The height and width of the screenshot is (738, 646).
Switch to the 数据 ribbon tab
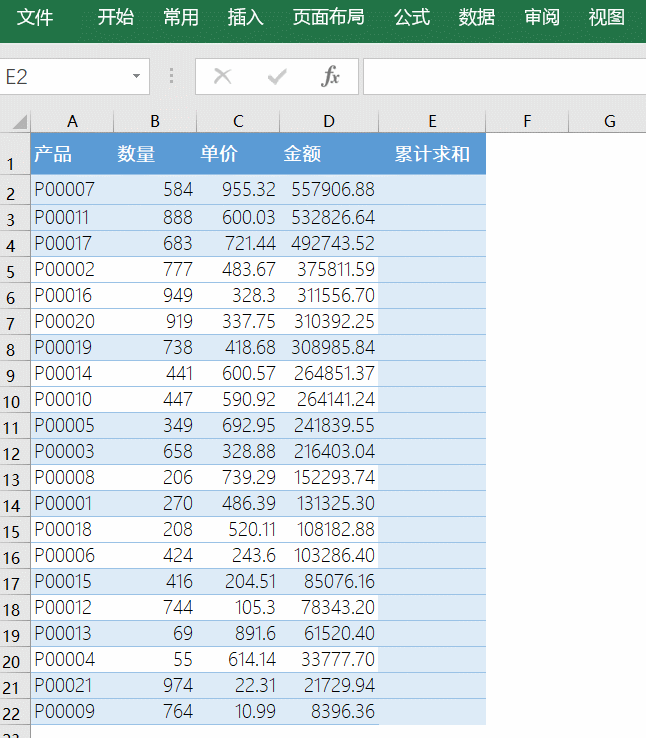click(477, 17)
